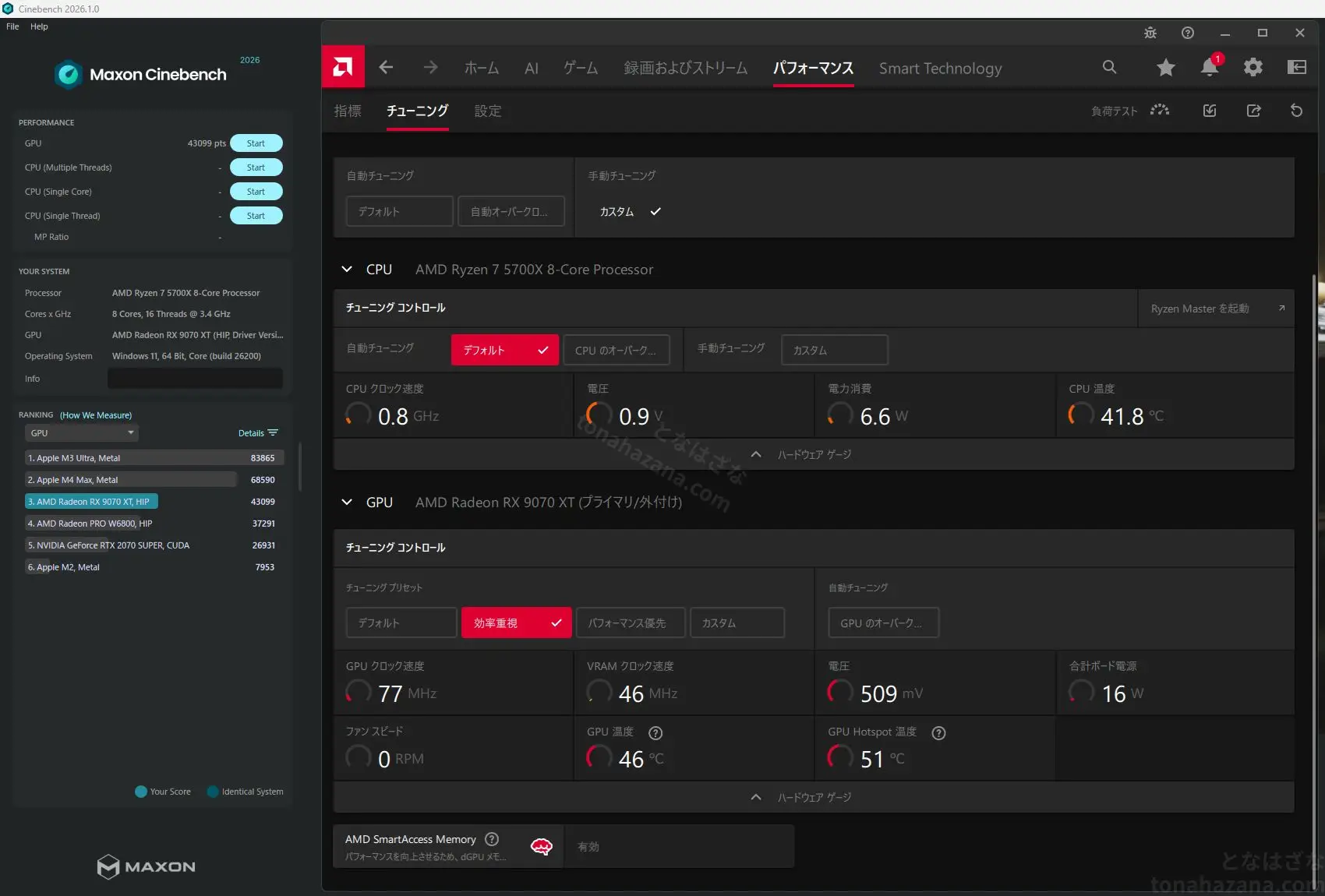Click the MAXON footer logo

(x=146, y=866)
